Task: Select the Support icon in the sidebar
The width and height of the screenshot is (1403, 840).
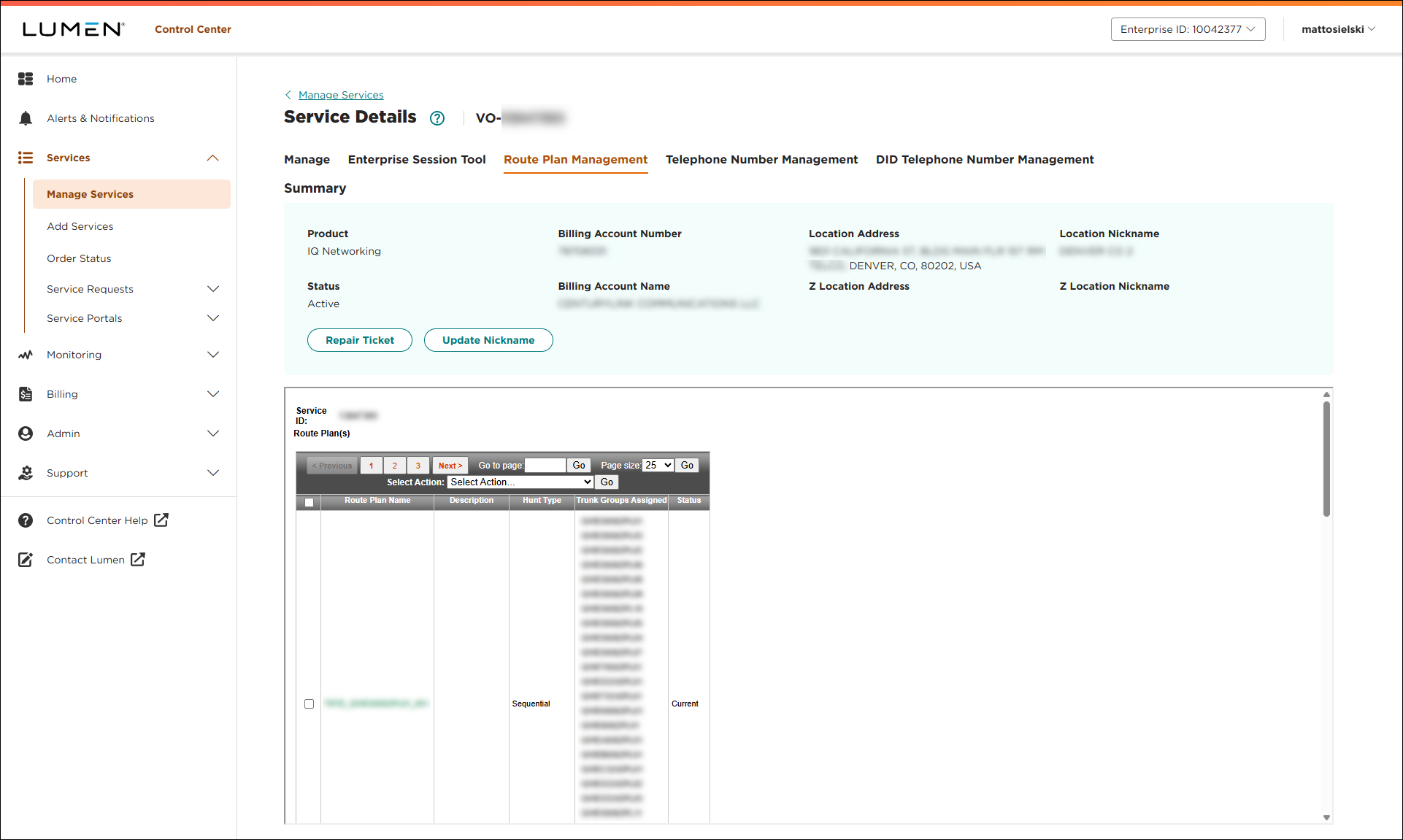Action: point(26,472)
